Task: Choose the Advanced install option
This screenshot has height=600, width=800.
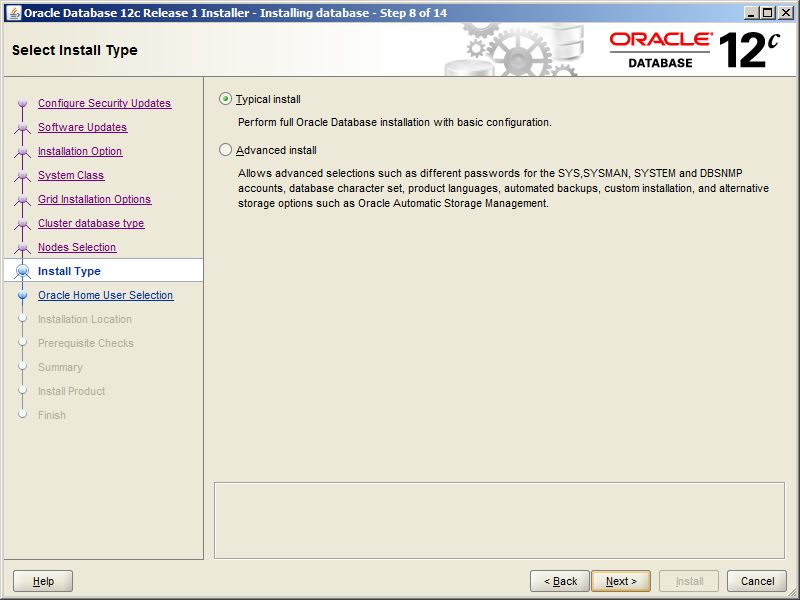Action: click(x=225, y=150)
